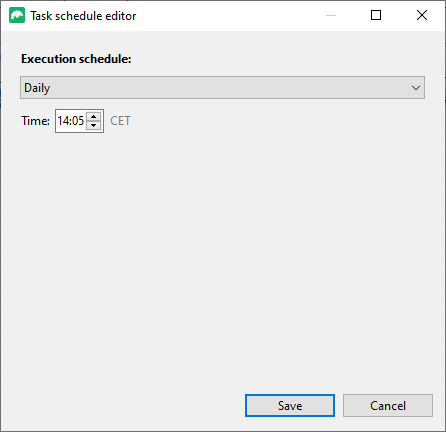Image resolution: width=446 pixels, height=432 pixels.
Task: Click the green app icon in title bar
Action: (17, 15)
